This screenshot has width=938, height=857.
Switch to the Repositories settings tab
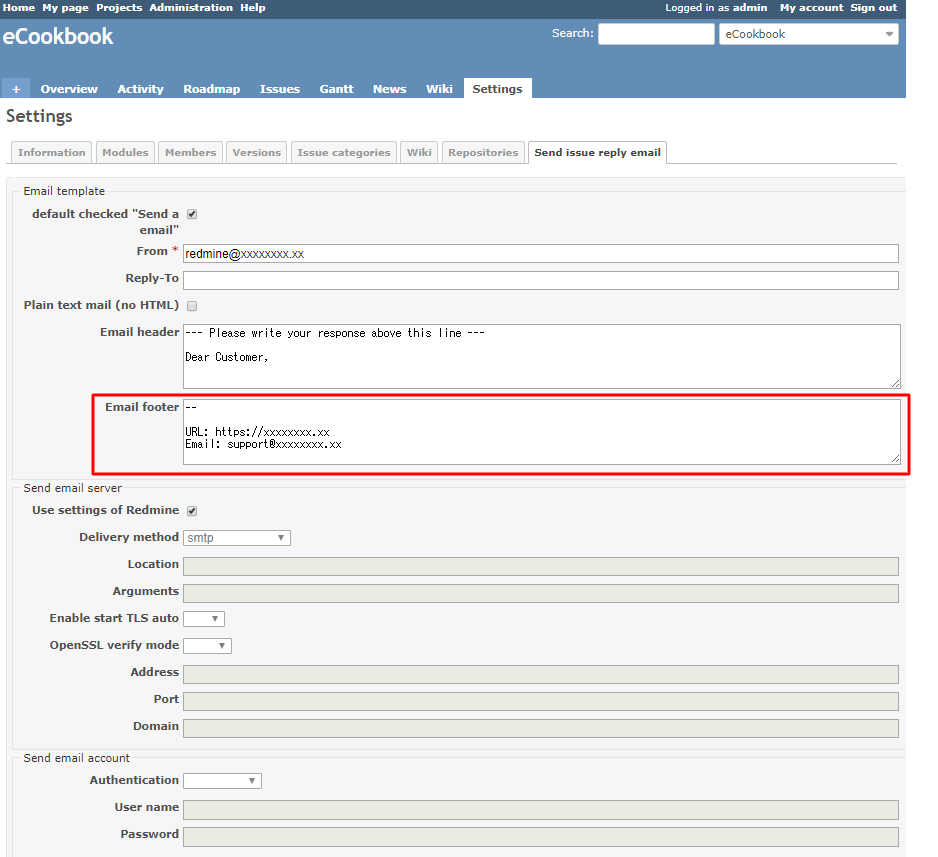point(483,152)
